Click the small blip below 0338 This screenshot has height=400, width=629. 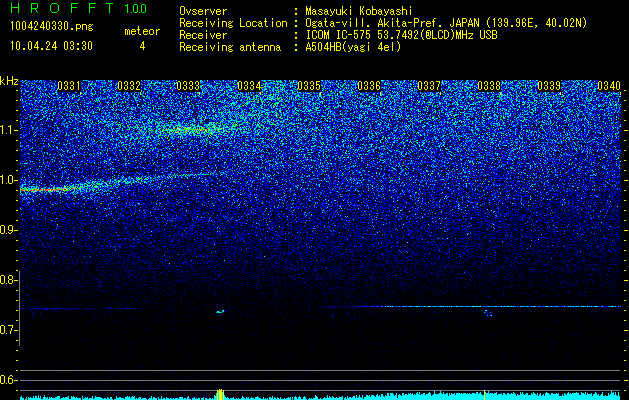pyautogui.click(x=488, y=313)
